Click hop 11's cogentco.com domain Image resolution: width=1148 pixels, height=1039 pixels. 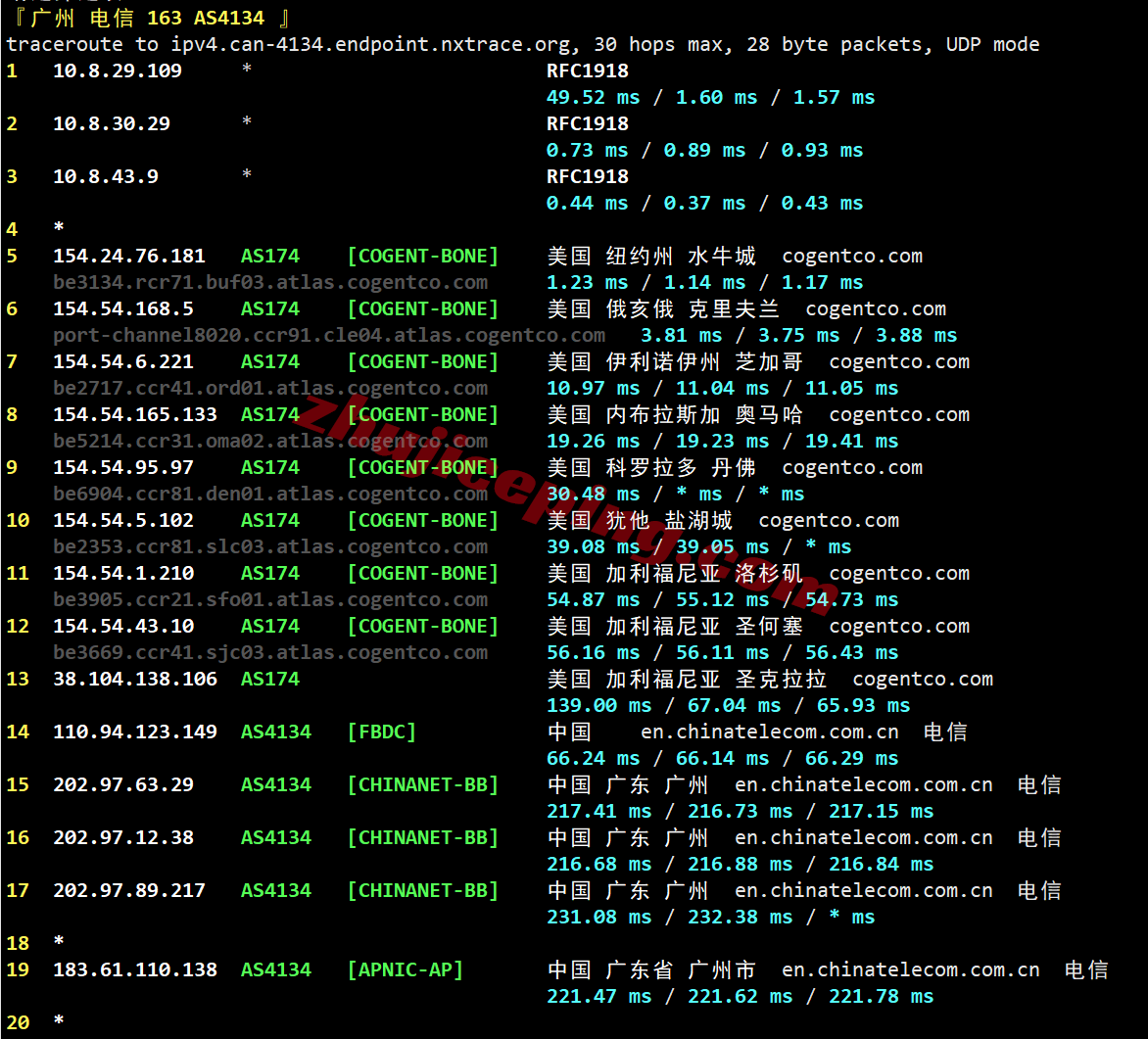899,573
